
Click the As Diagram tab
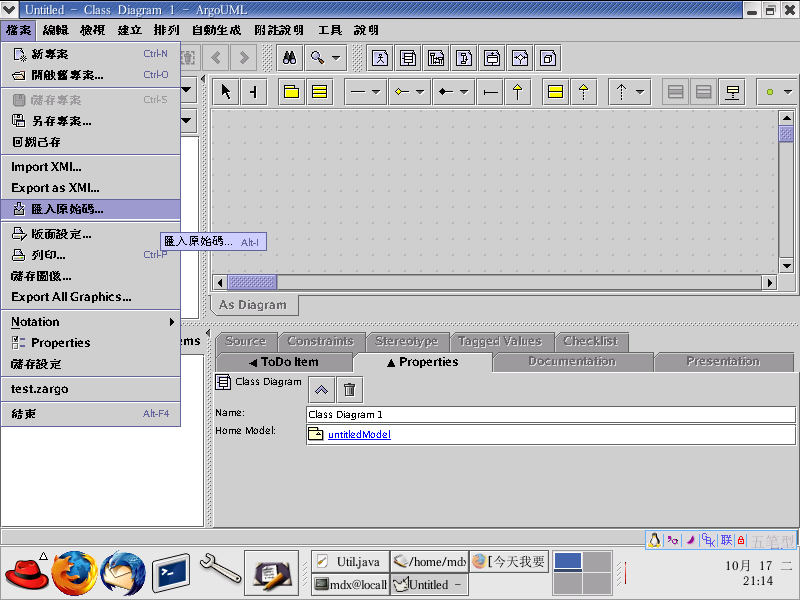pyautogui.click(x=254, y=305)
